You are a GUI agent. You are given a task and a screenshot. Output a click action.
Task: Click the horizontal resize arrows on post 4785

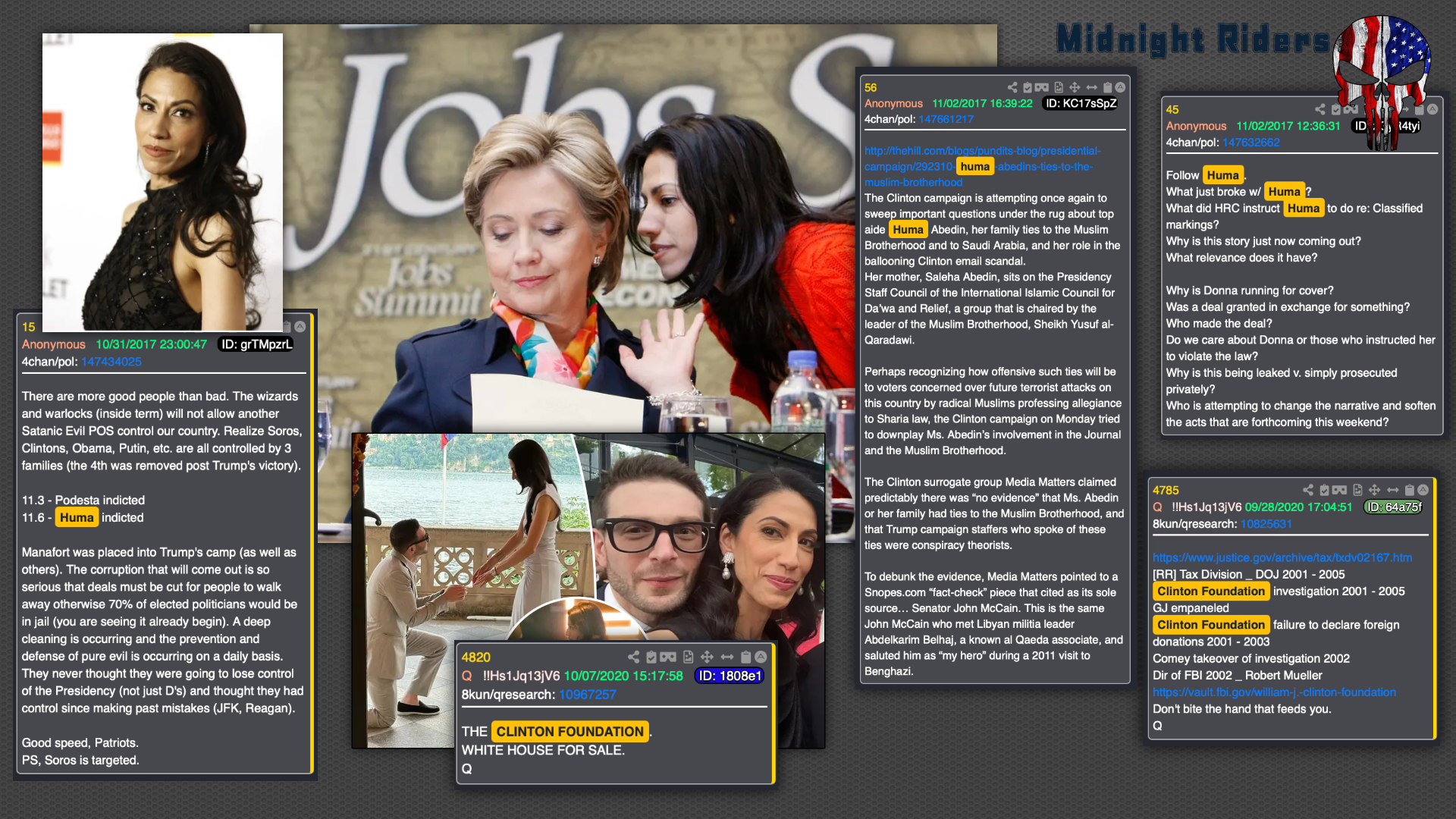pyautogui.click(x=1392, y=490)
